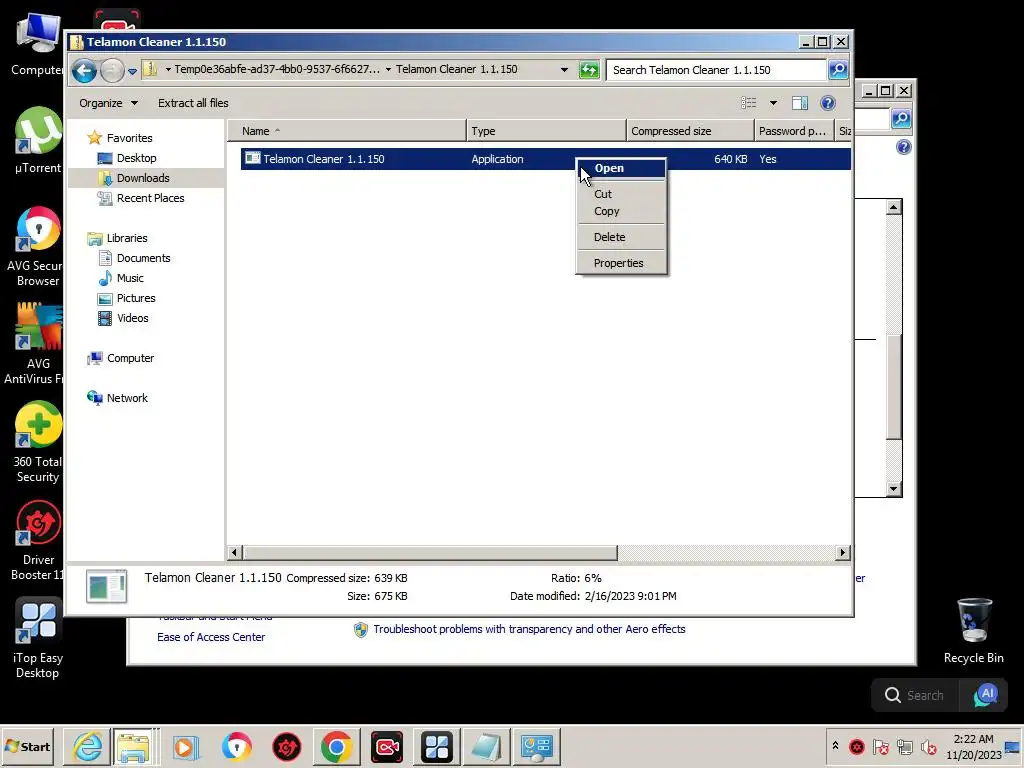Image resolution: width=1024 pixels, height=768 pixels.
Task: Open the address bar history dropdown arrow
Action: 564,70
